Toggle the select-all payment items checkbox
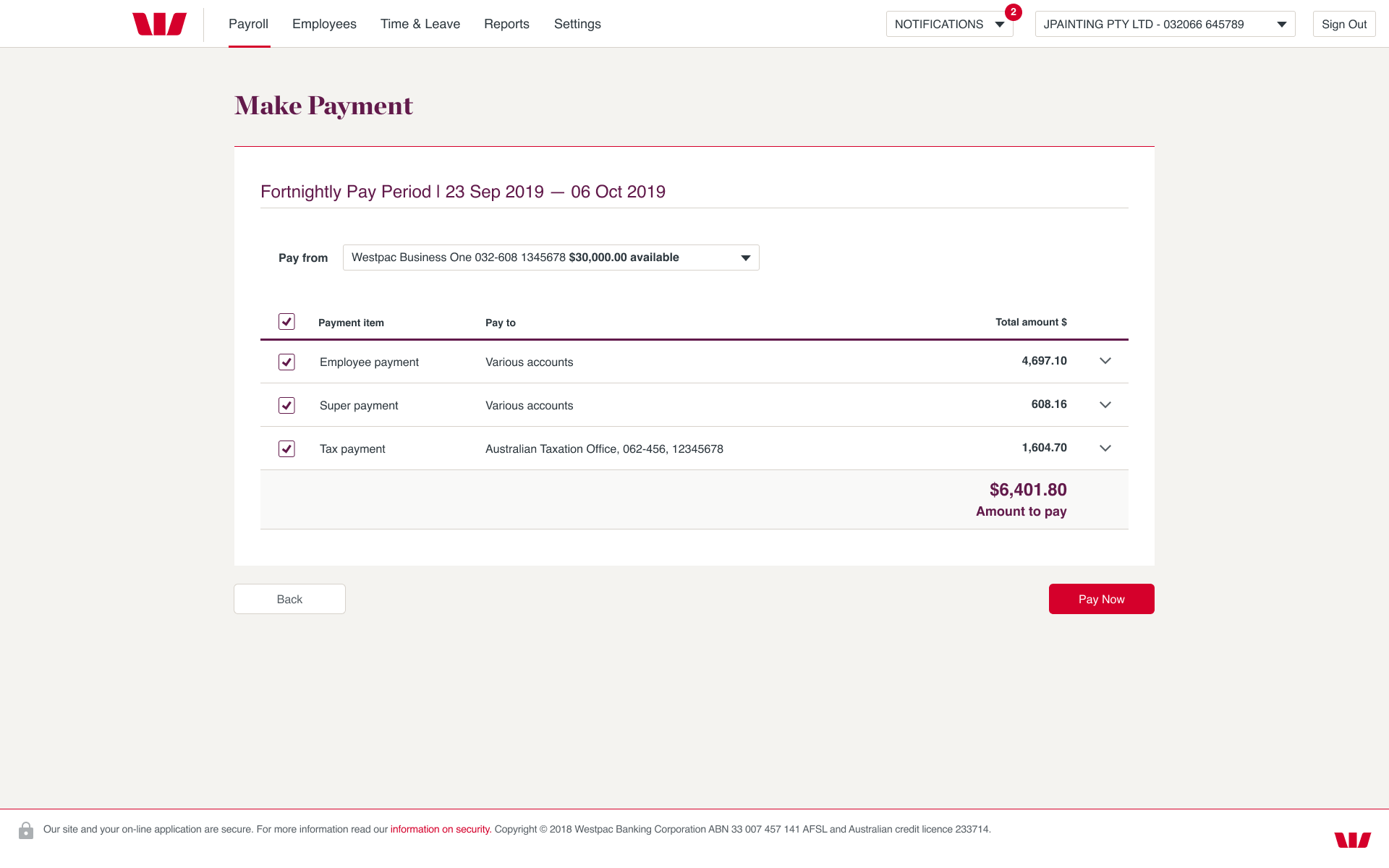 point(286,322)
